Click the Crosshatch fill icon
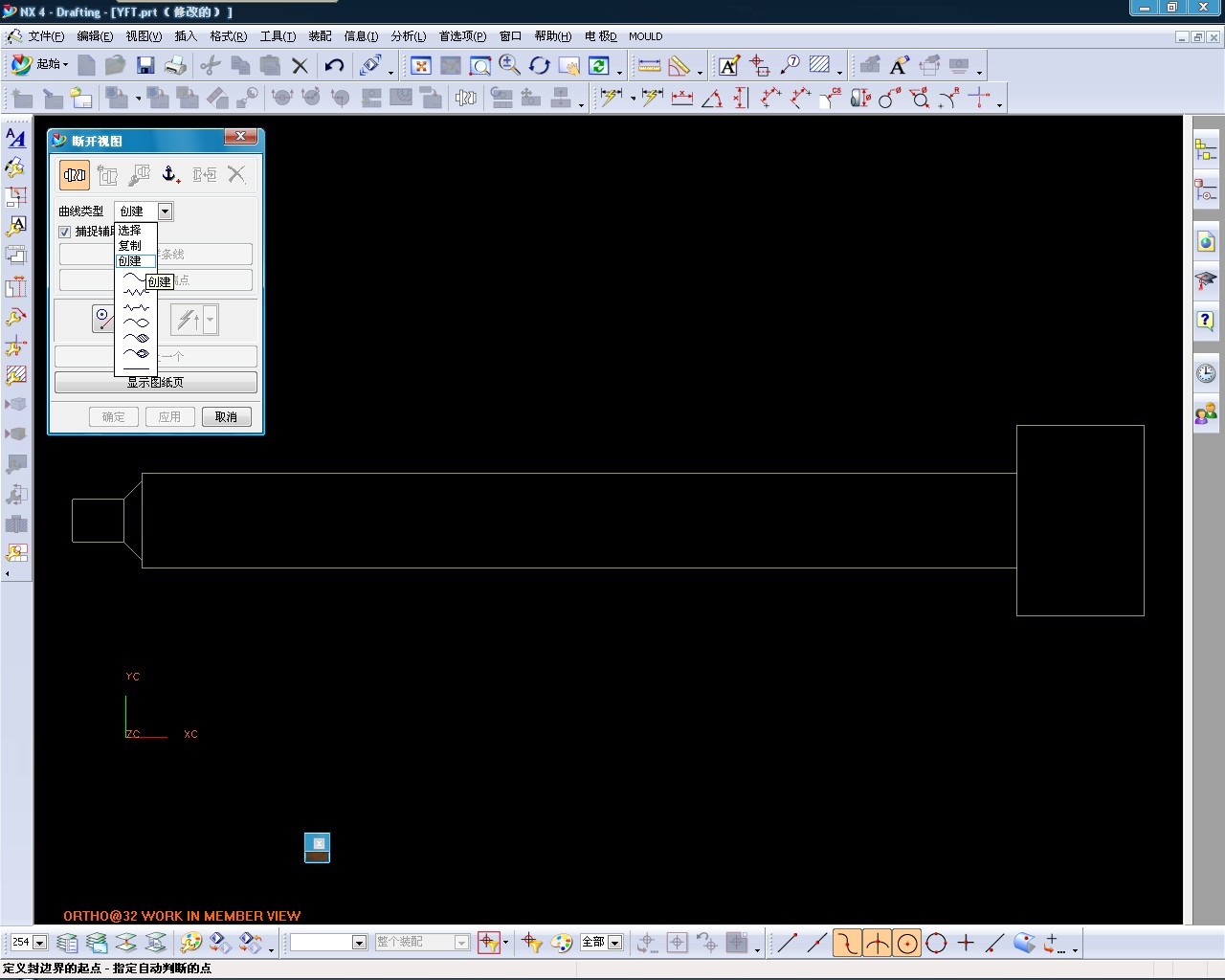The image size is (1225, 980). [x=819, y=65]
